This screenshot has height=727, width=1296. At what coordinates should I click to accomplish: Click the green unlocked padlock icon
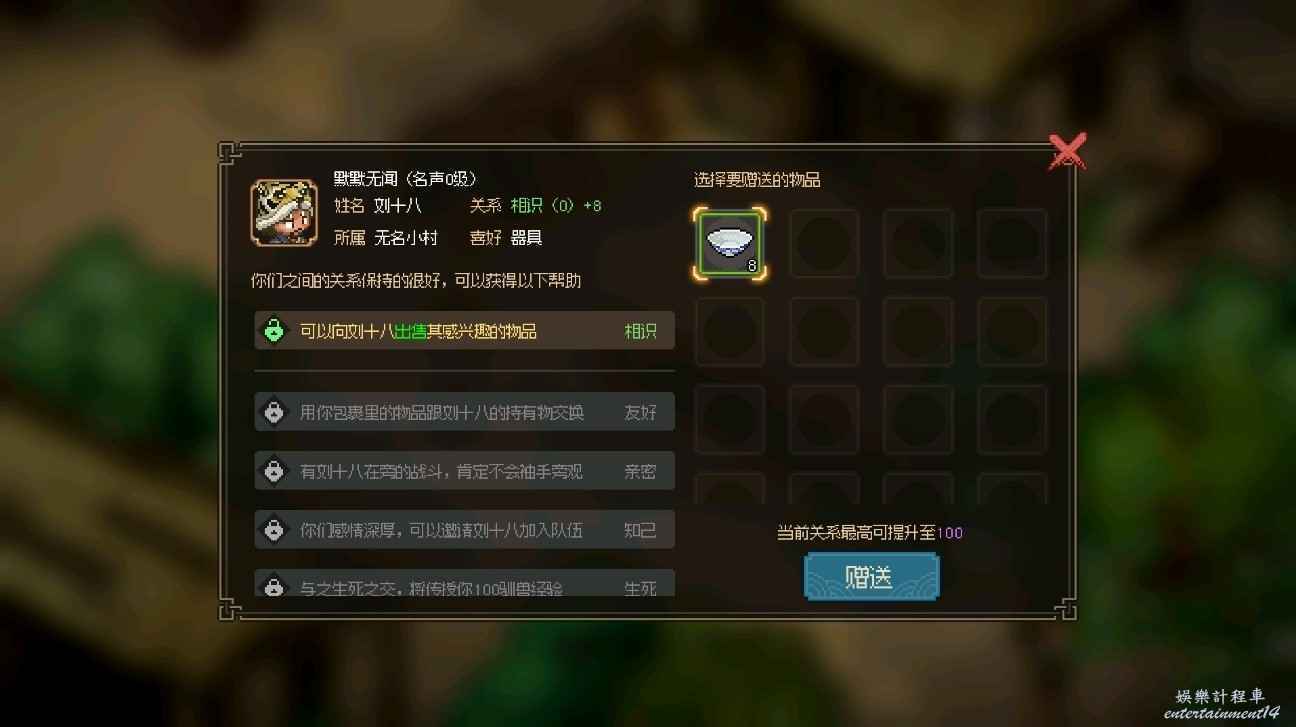(x=273, y=330)
